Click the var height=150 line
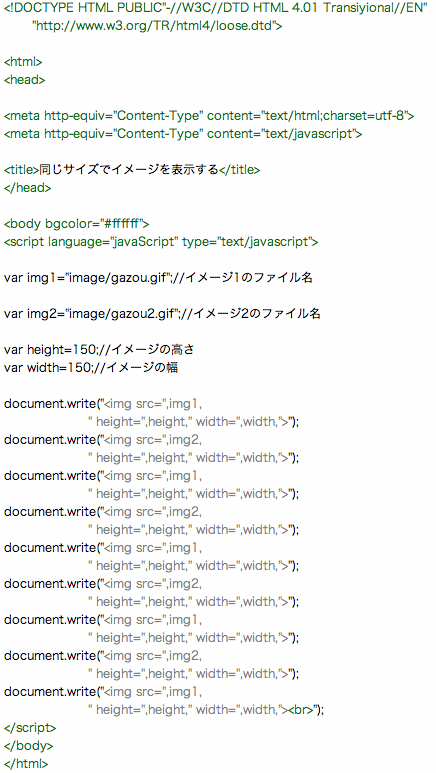 tap(99, 350)
